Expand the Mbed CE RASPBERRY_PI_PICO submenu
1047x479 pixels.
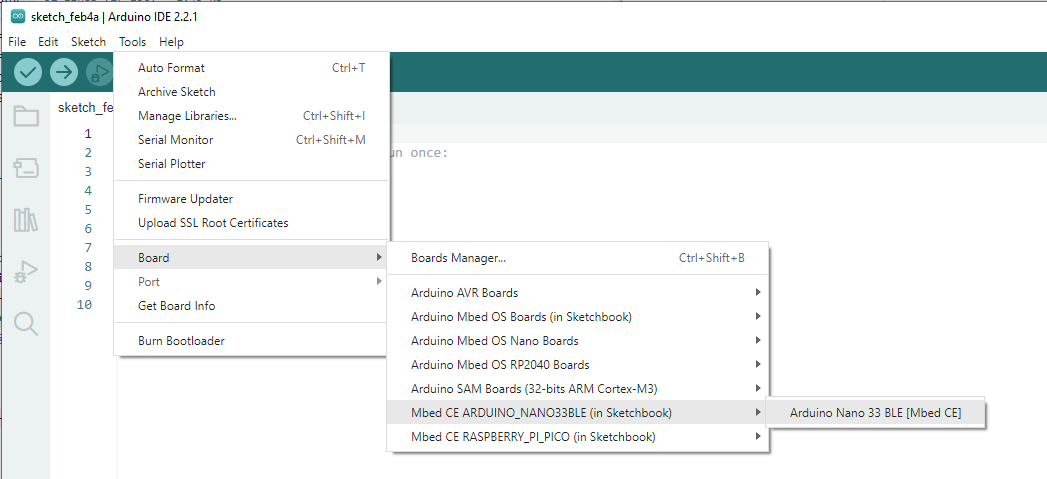pyautogui.click(x=578, y=437)
